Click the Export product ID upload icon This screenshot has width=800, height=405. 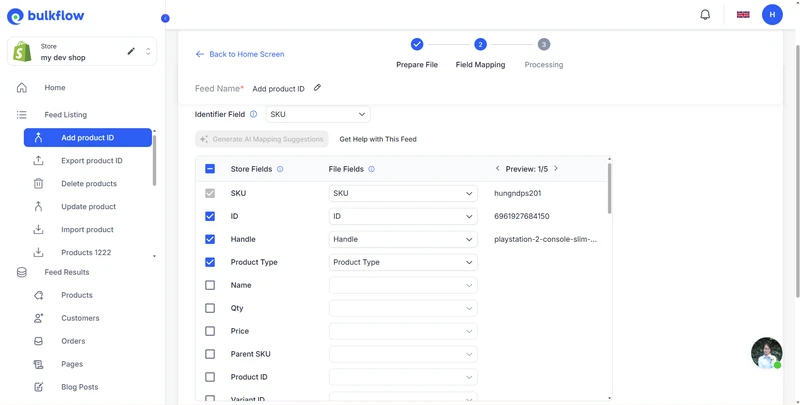click(x=38, y=161)
